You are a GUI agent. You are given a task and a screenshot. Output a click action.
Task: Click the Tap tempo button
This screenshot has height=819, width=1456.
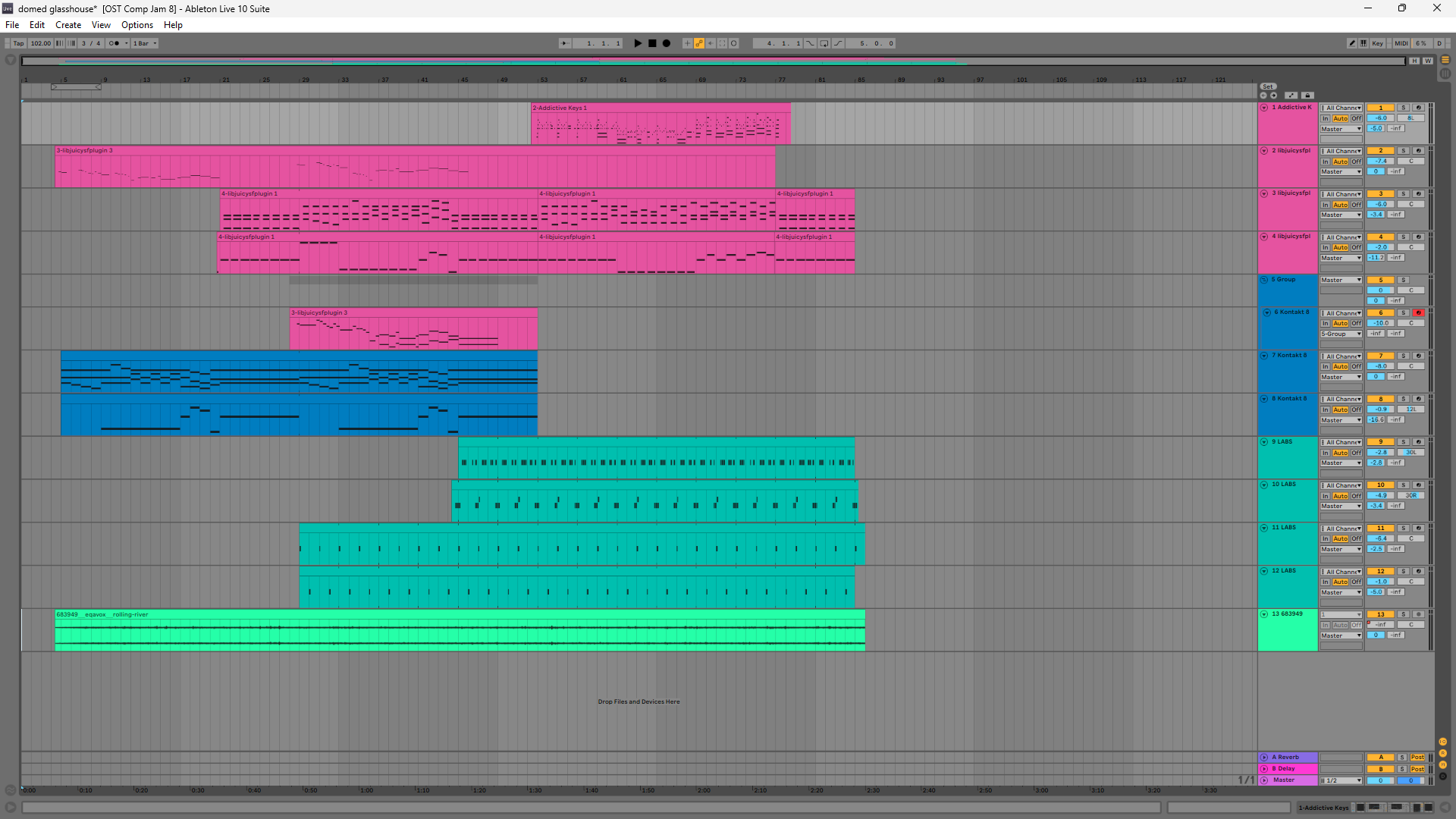click(18, 43)
